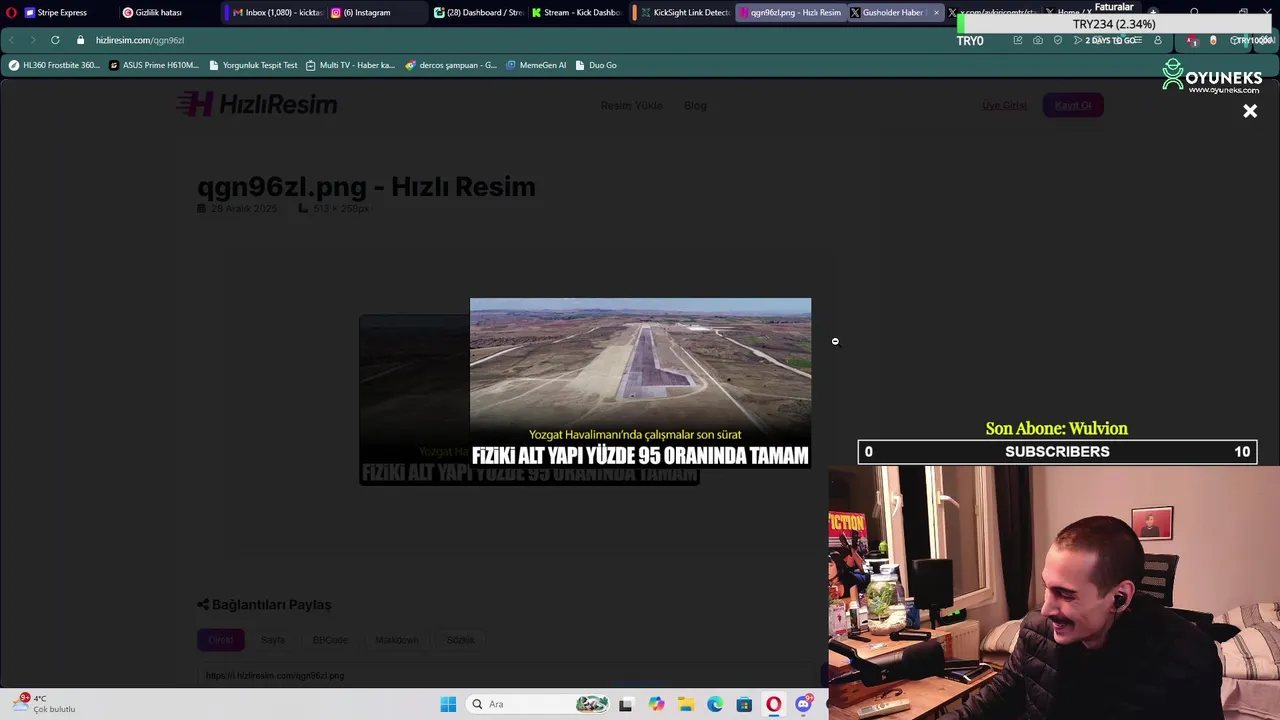
Task: Click the i.hizliresim.com direct link field
Action: pyautogui.click(x=510, y=676)
